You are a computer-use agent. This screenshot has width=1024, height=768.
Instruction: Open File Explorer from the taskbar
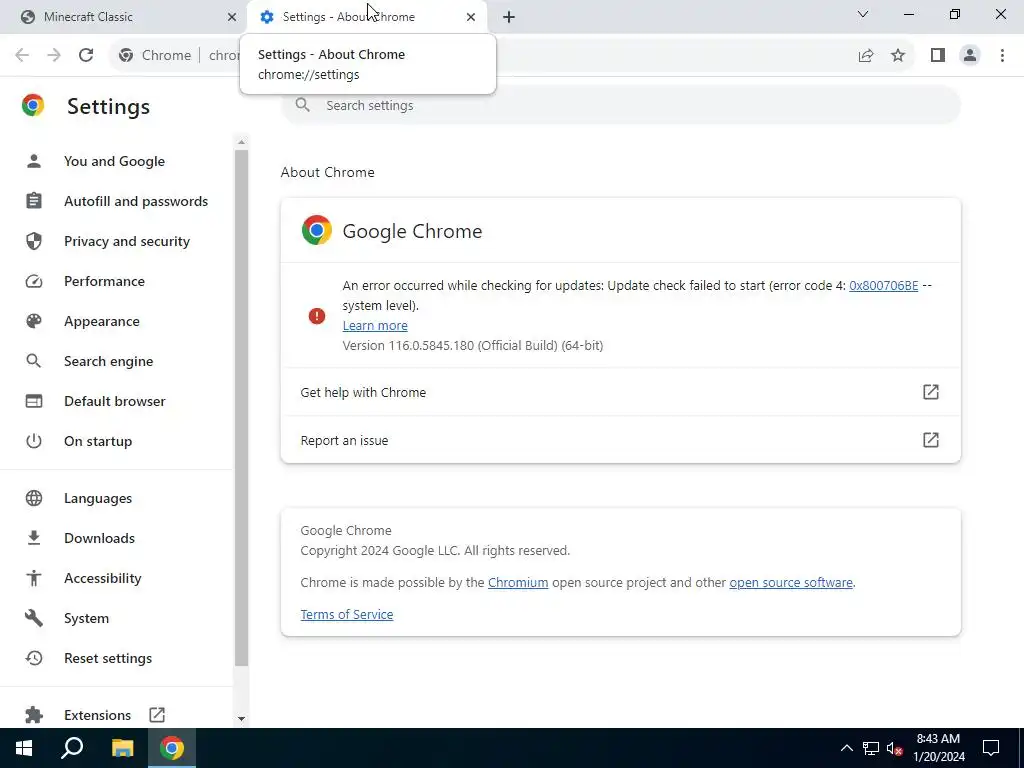pyautogui.click(x=122, y=748)
